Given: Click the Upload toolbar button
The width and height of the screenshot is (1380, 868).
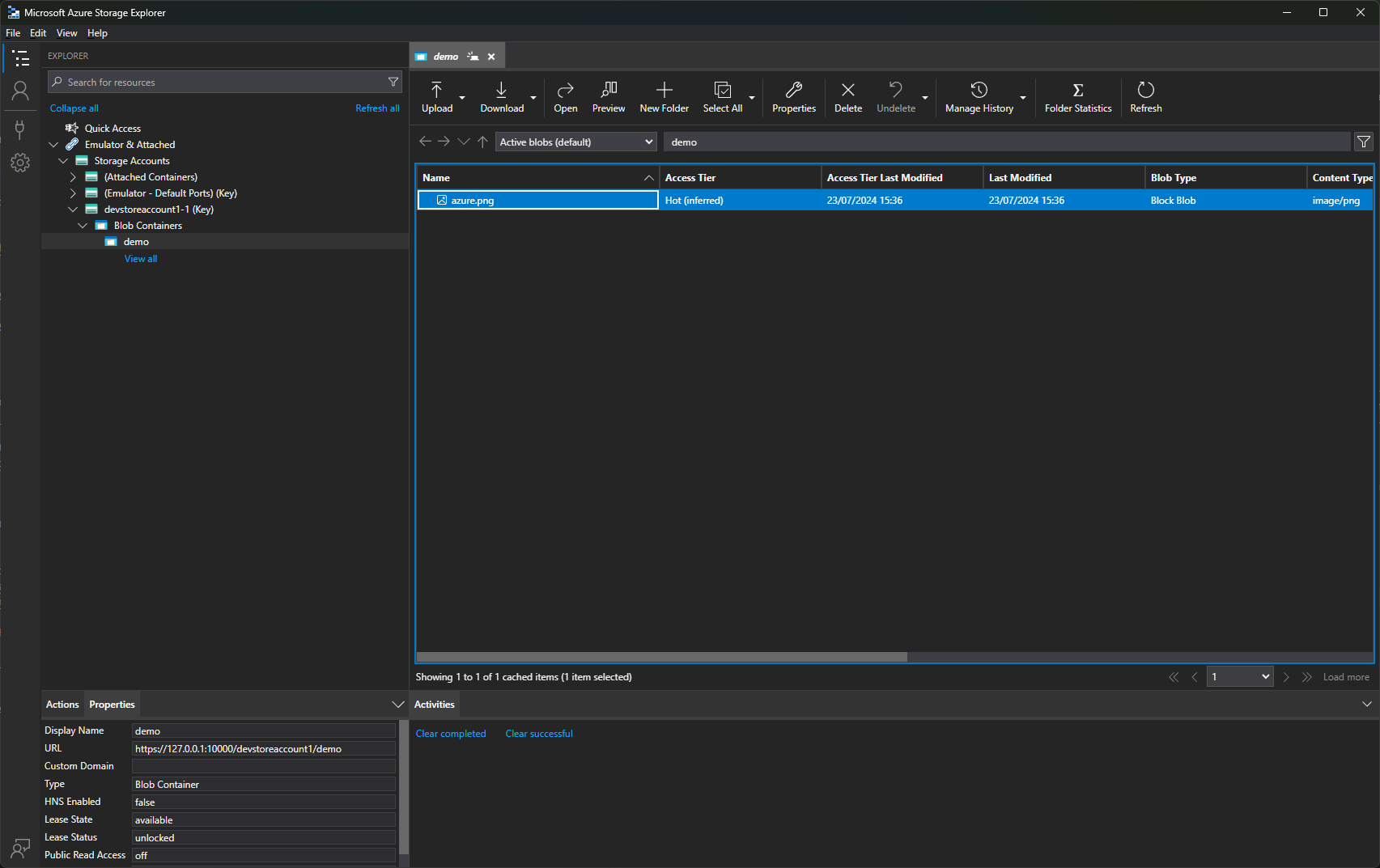Looking at the screenshot, I should pyautogui.click(x=437, y=98).
